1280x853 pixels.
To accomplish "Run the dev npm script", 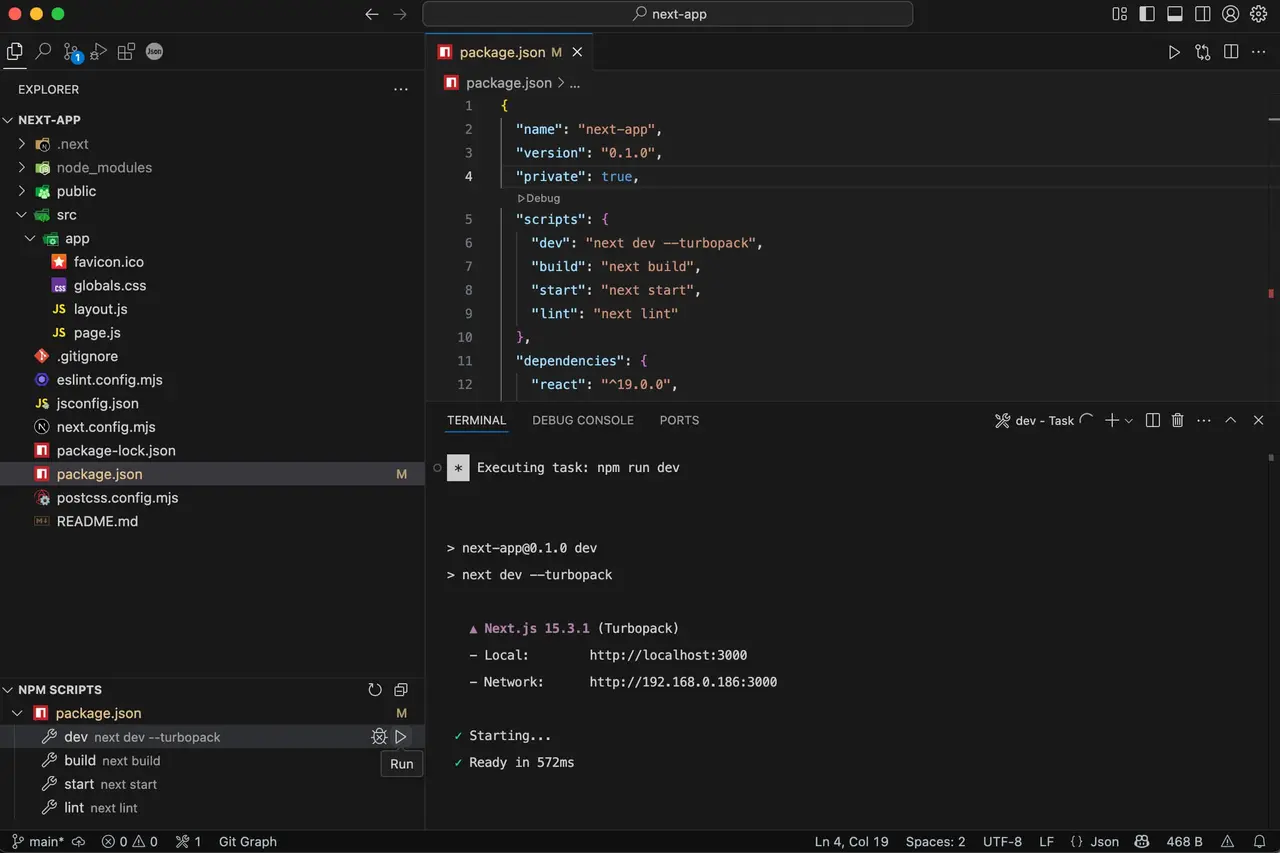I will point(401,737).
